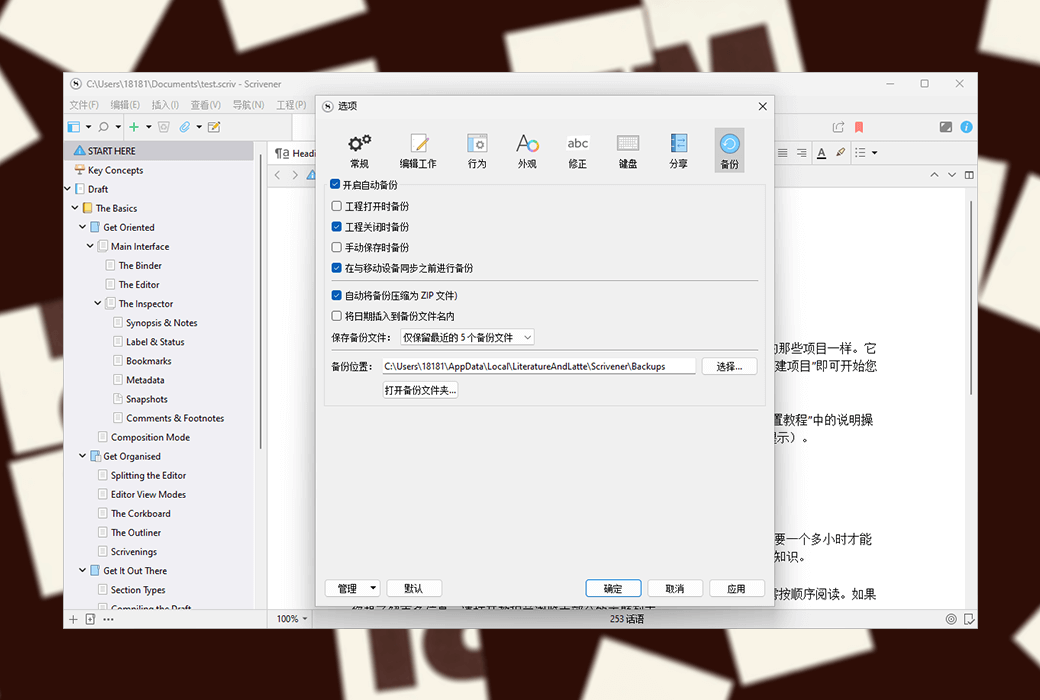Viewport: 1040px width, 700px height.
Task: Collapse The Basics folder
Action: [x=75, y=208]
